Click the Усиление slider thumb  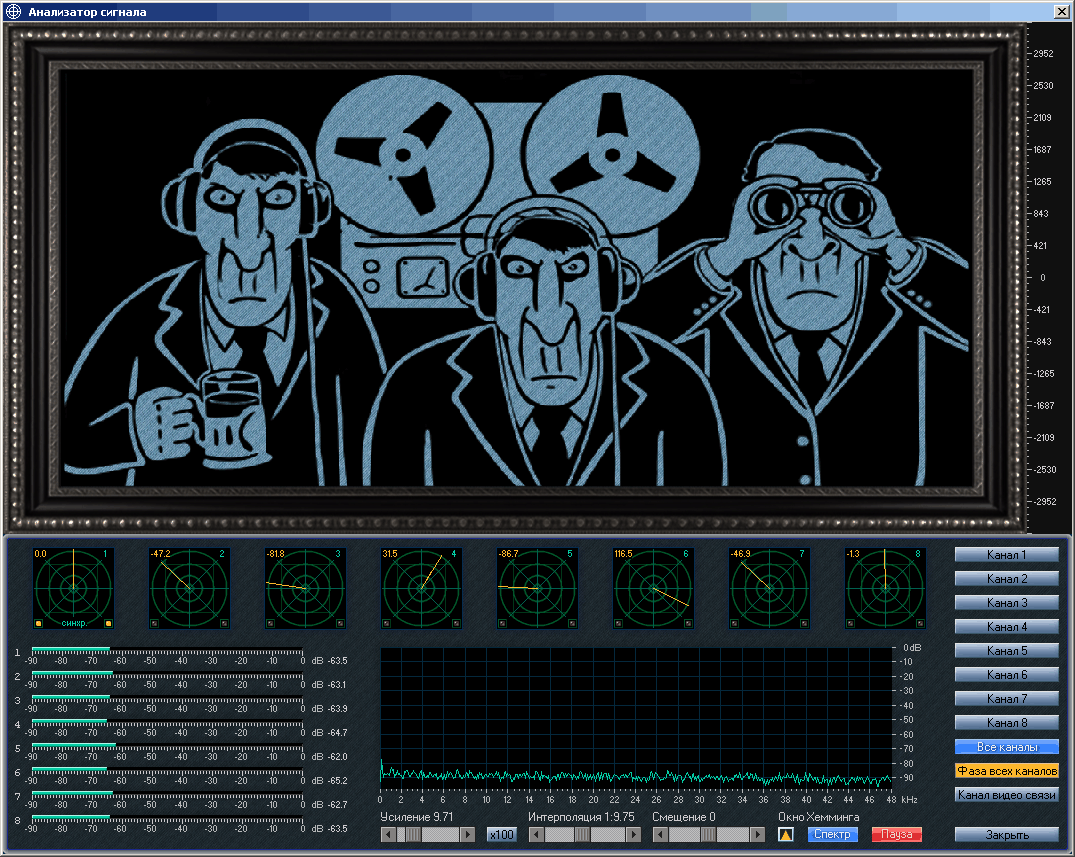tap(413, 834)
